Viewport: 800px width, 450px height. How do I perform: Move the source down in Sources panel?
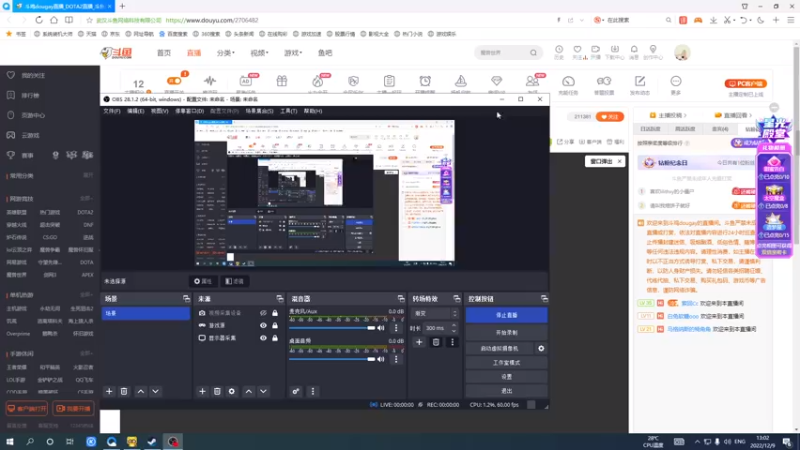263,391
